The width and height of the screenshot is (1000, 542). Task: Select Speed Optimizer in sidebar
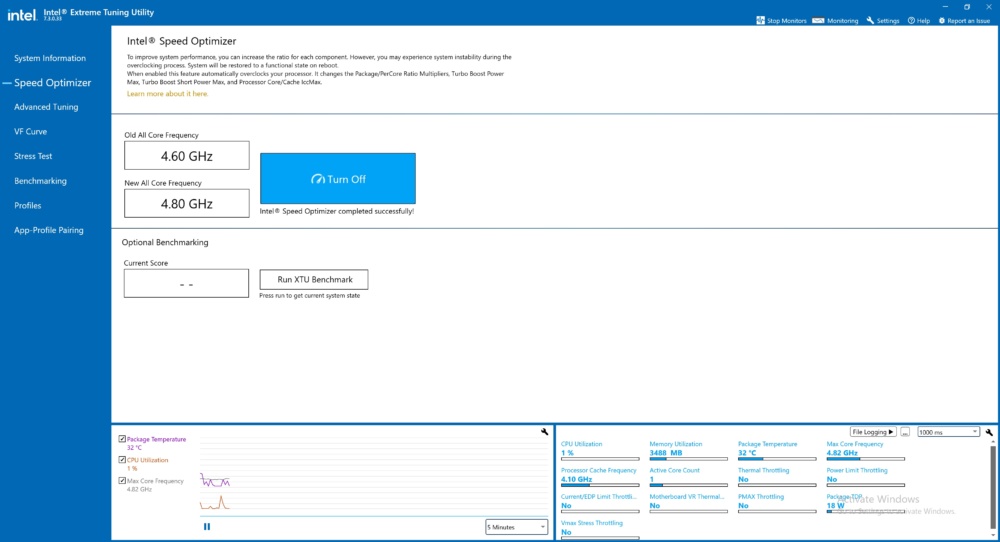point(52,83)
